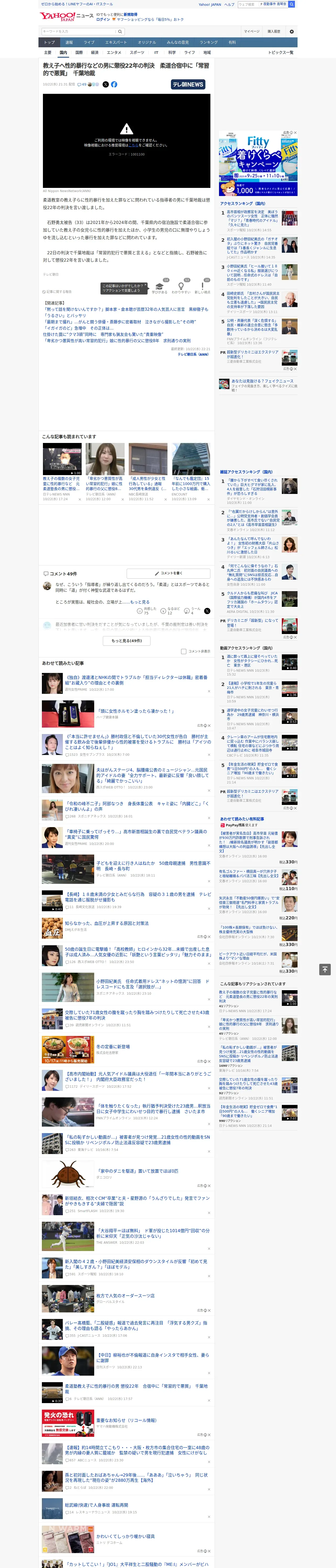The height and width of the screenshot is (1568, 336).
Task: Report the article via 記事に関する報告
Action: click(x=57, y=292)
